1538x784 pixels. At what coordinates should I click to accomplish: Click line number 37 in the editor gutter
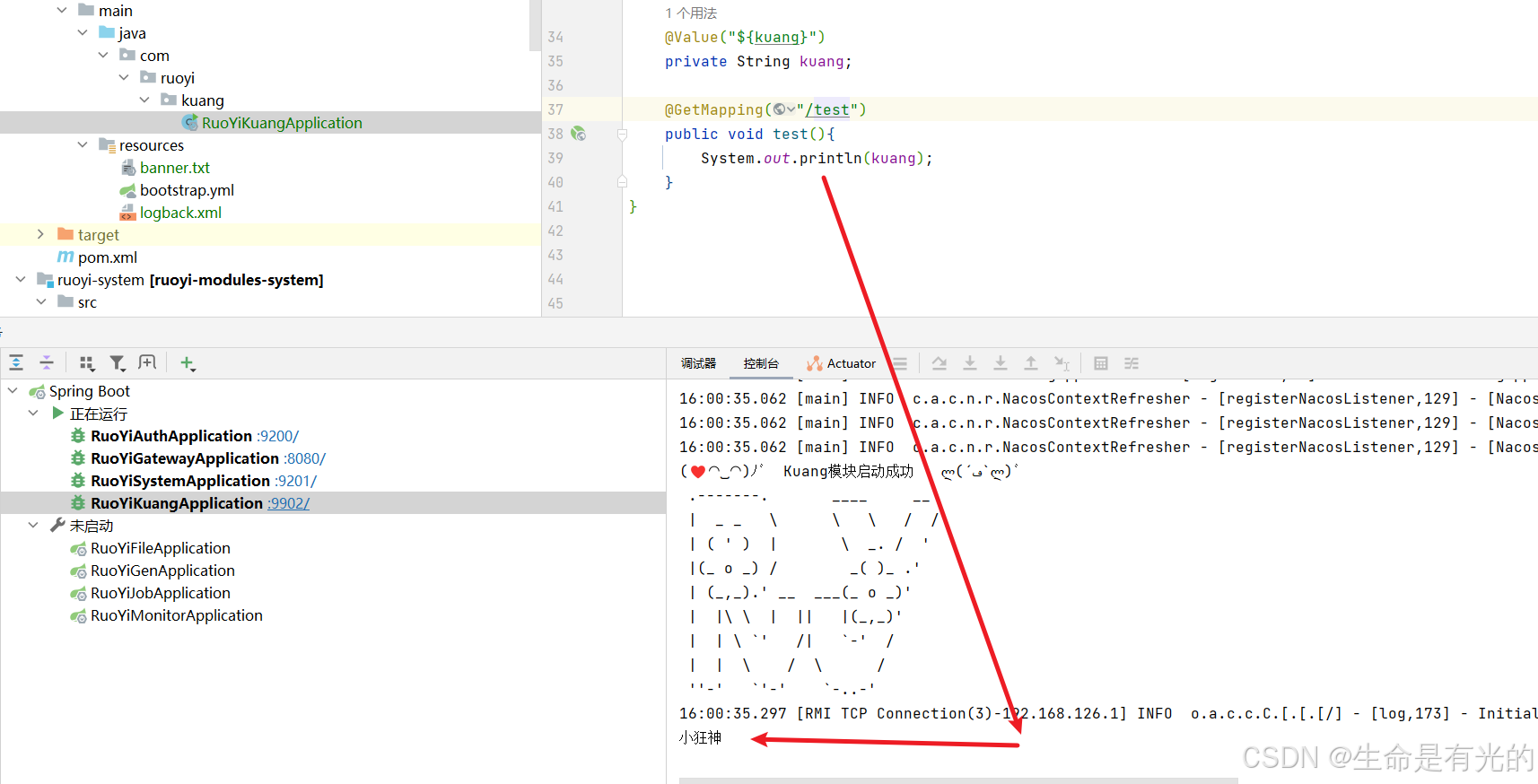point(555,109)
